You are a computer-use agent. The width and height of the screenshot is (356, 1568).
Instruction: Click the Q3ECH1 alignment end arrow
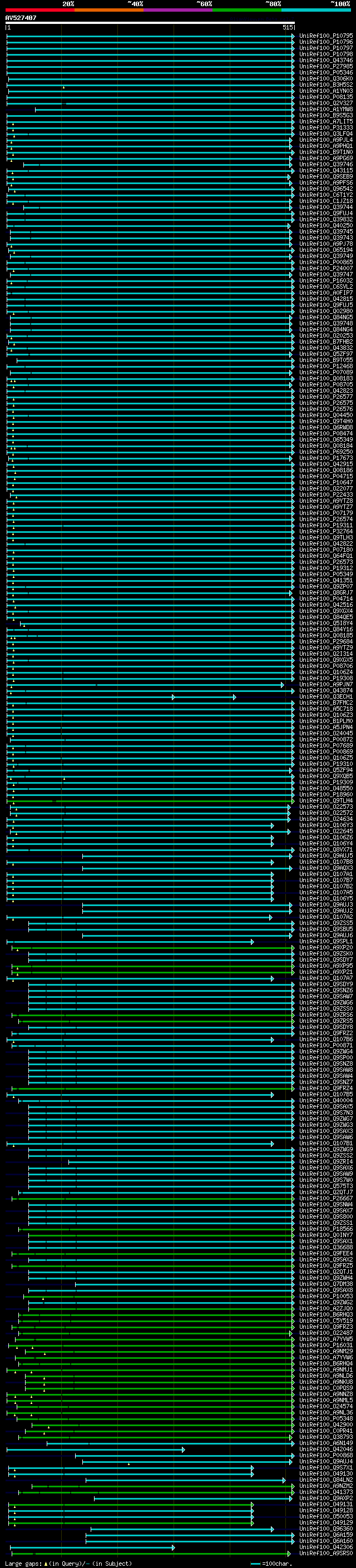coord(234,696)
